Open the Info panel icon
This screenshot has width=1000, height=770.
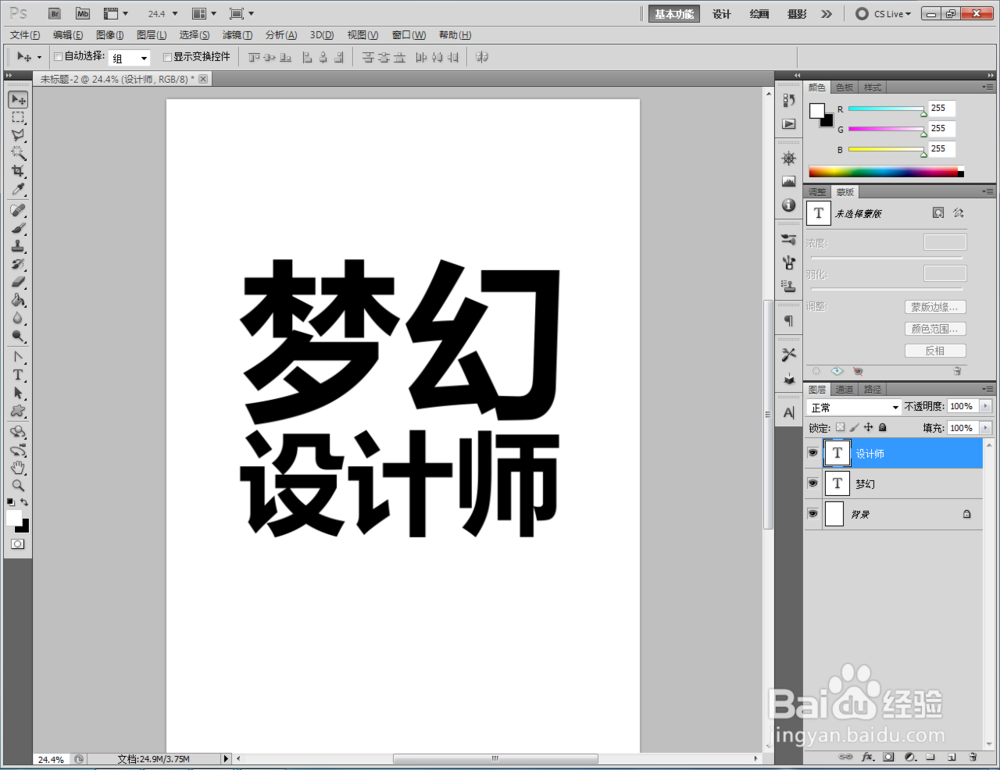[x=789, y=205]
